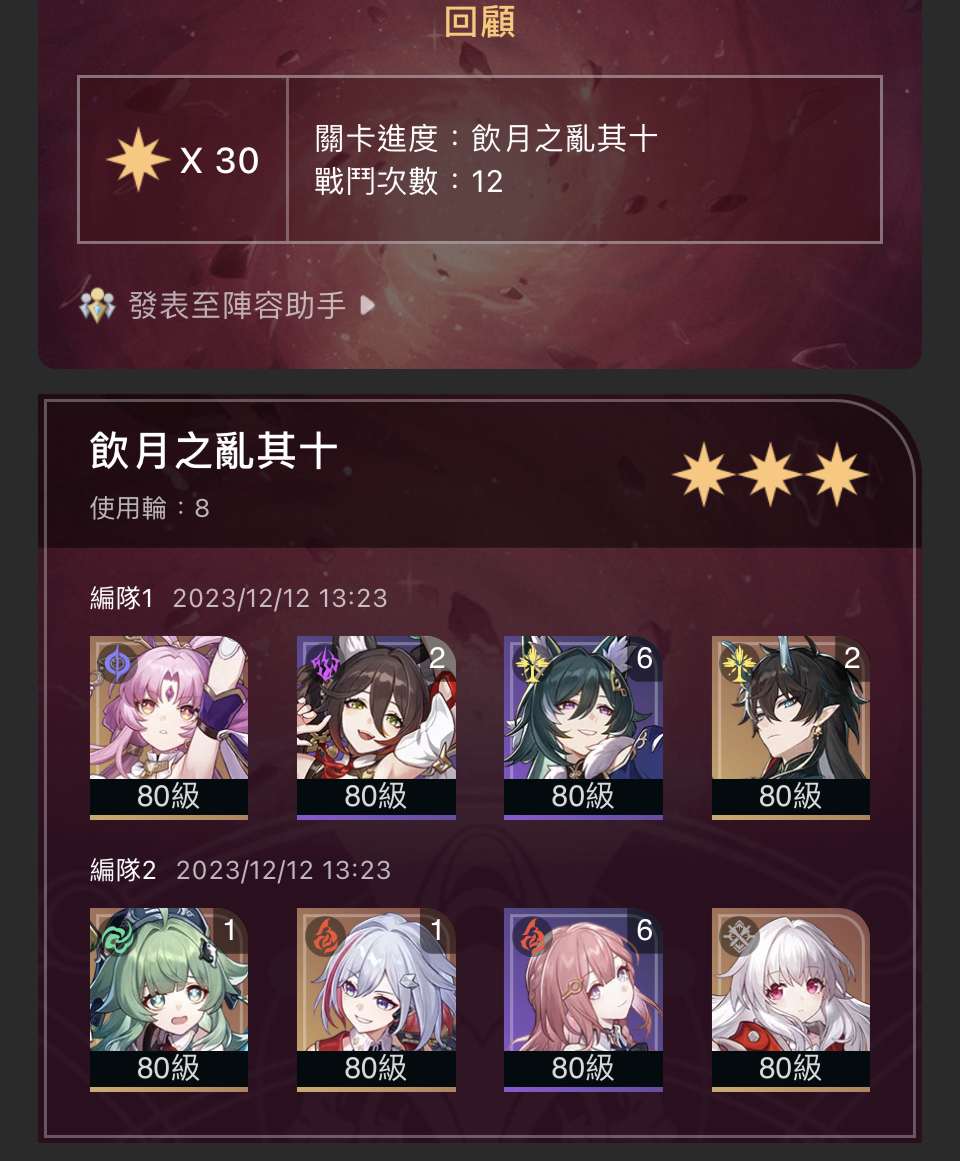Select white-haired red-eyed character in 編隊2

coord(791,1000)
